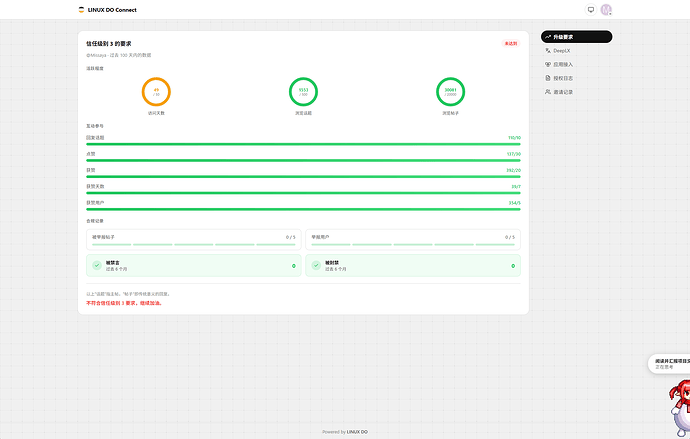This screenshot has height=439, width=690.
Task: Toggle the monitor theme icon in header
Action: tap(591, 10)
